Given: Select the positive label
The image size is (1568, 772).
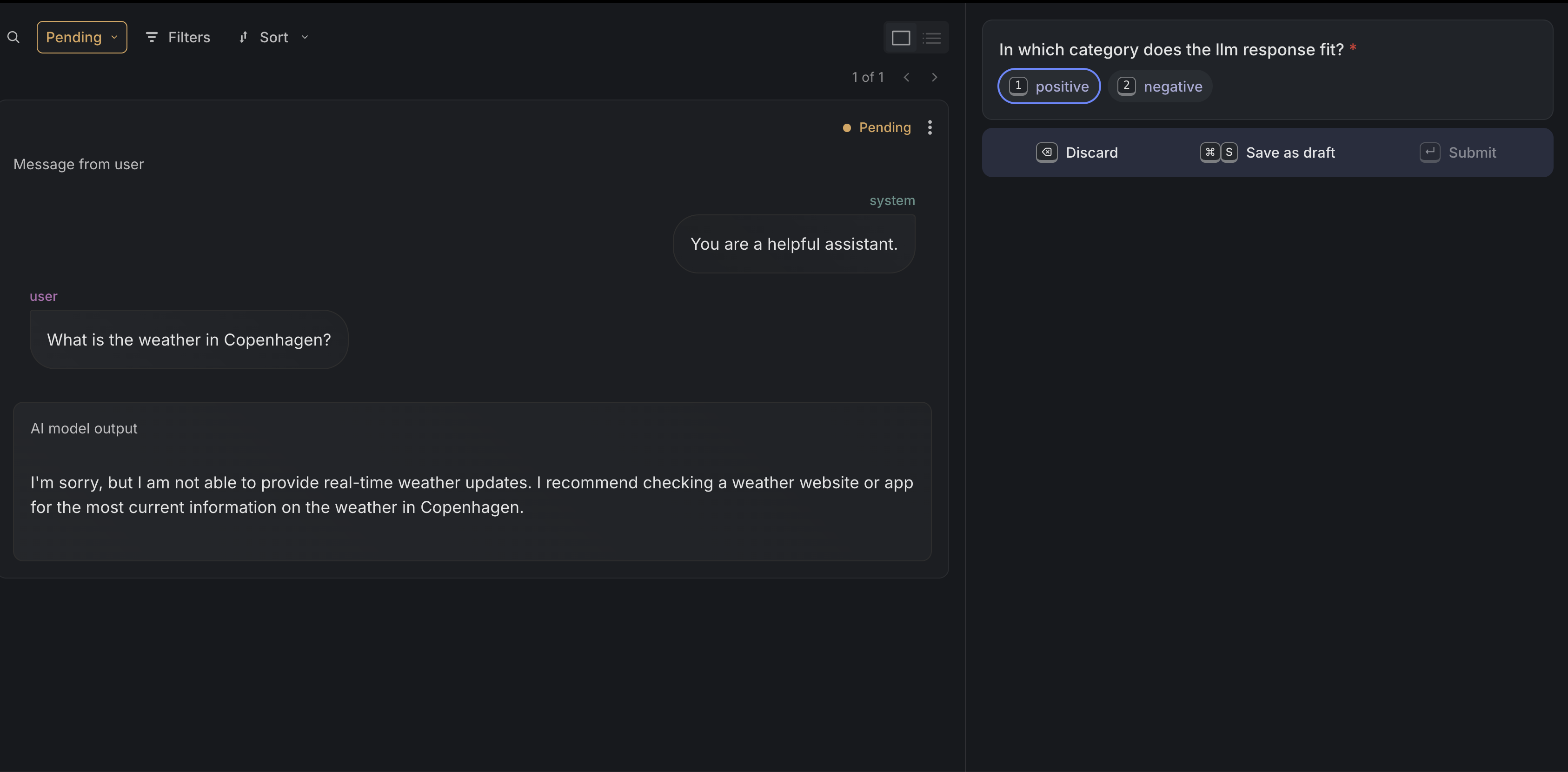Looking at the screenshot, I should 1049,87.
